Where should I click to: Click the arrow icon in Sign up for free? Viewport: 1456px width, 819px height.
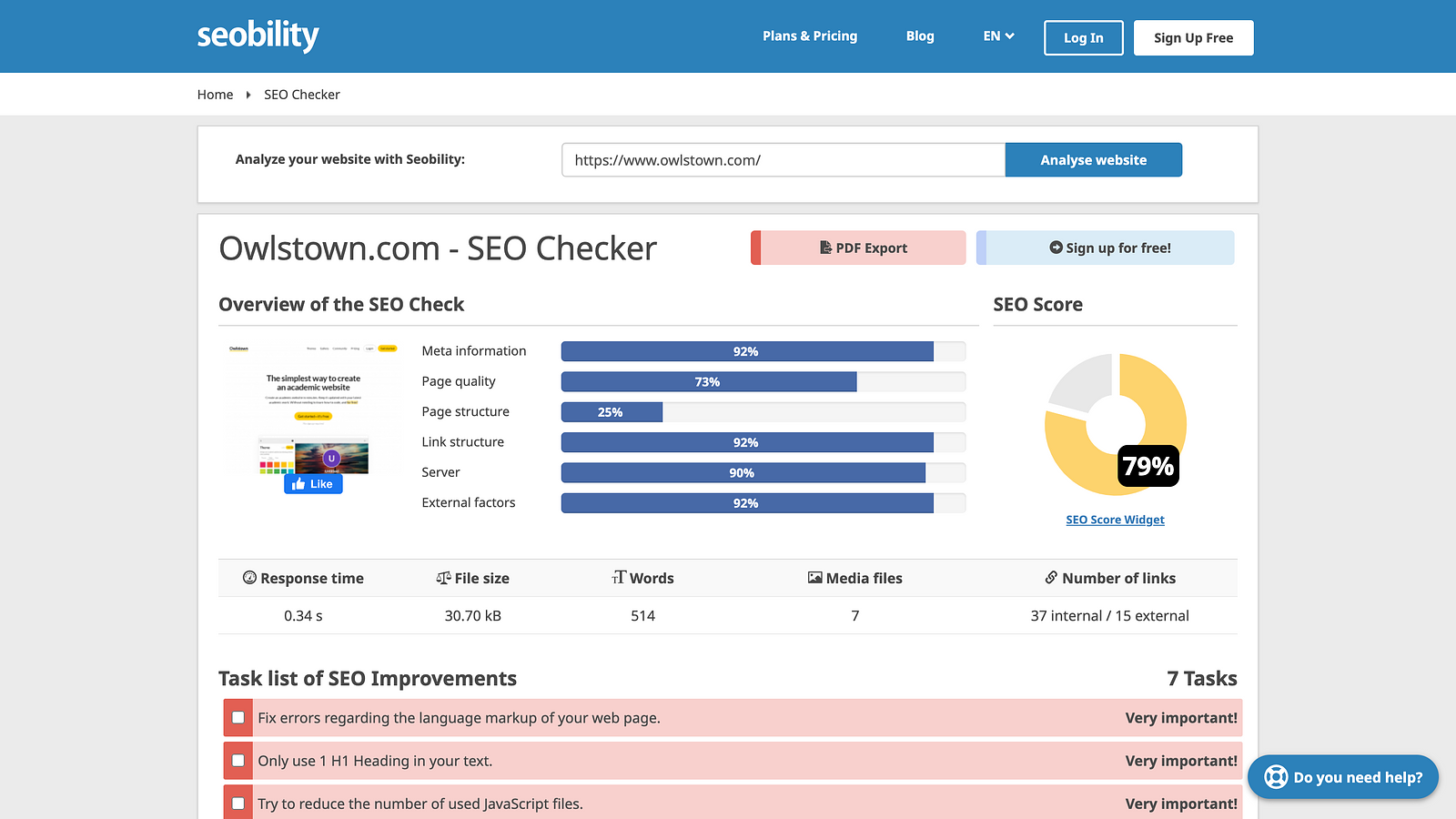[x=1056, y=248]
